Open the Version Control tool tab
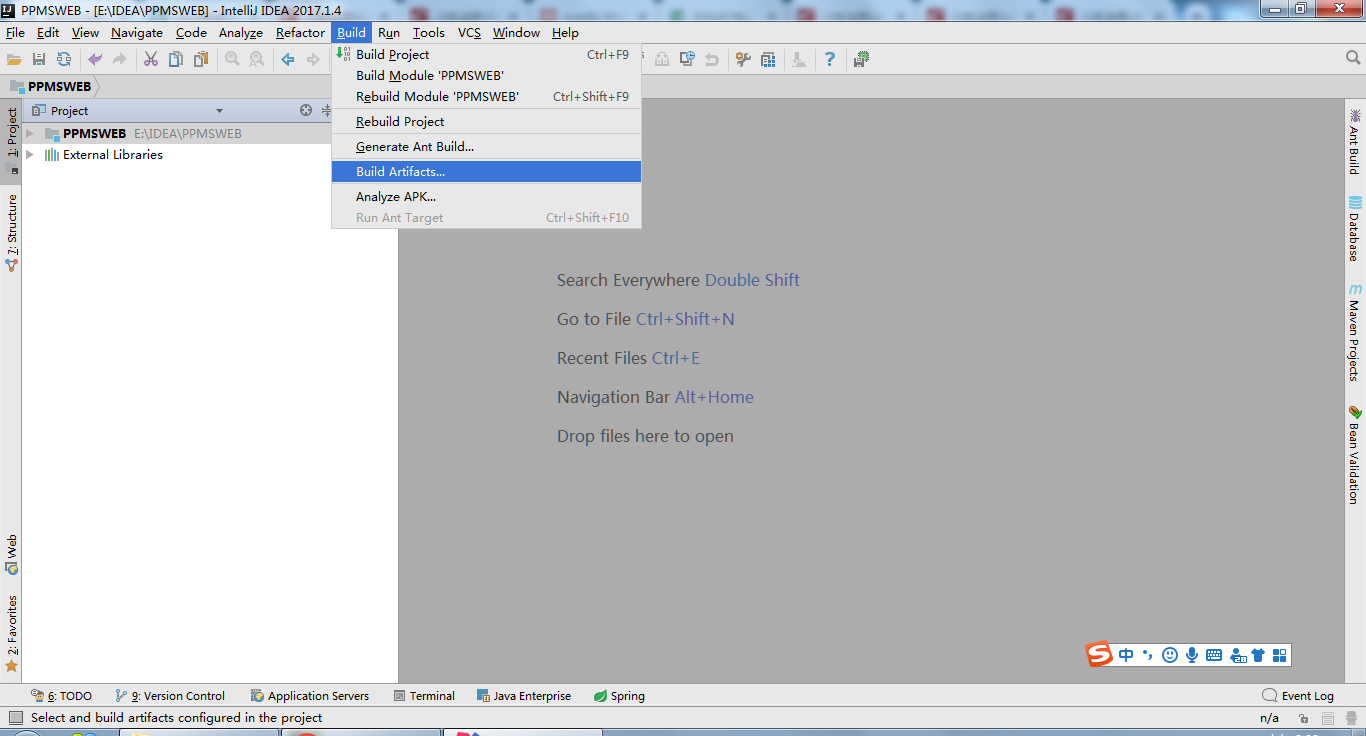 coord(170,696)
